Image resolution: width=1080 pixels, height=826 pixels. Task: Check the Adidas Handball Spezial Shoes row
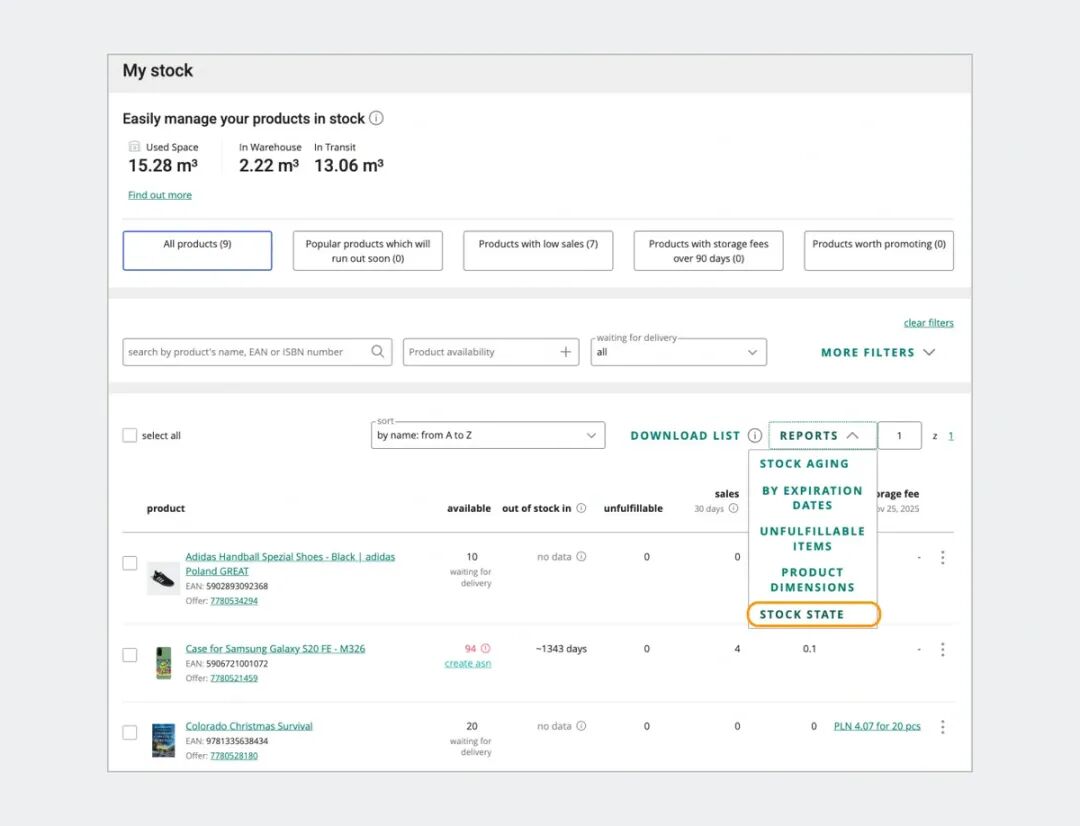[130, 563]
